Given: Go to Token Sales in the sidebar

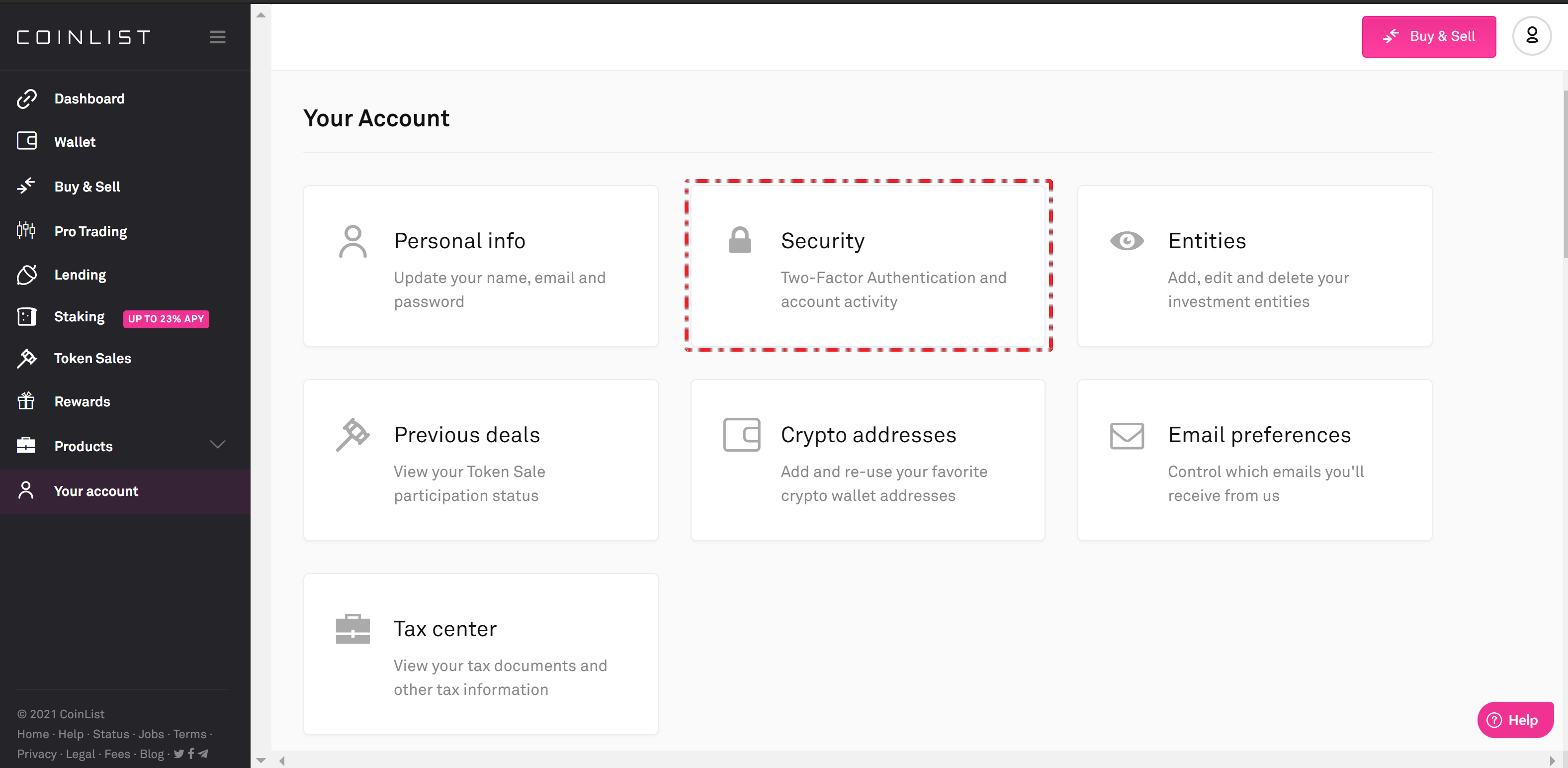Looking at the screenshot, I should (92, 359).
